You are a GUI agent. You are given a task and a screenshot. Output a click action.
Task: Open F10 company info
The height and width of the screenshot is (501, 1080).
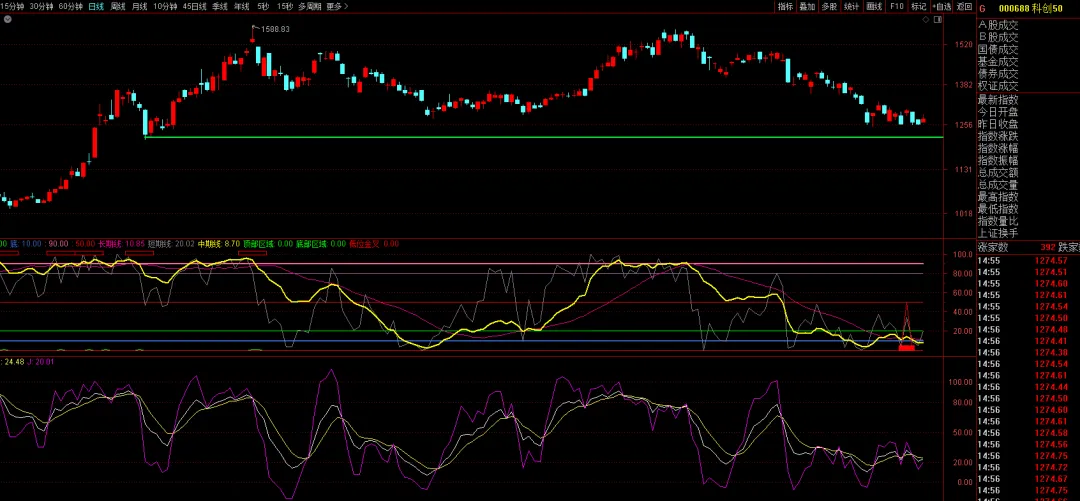click(896, 6)
